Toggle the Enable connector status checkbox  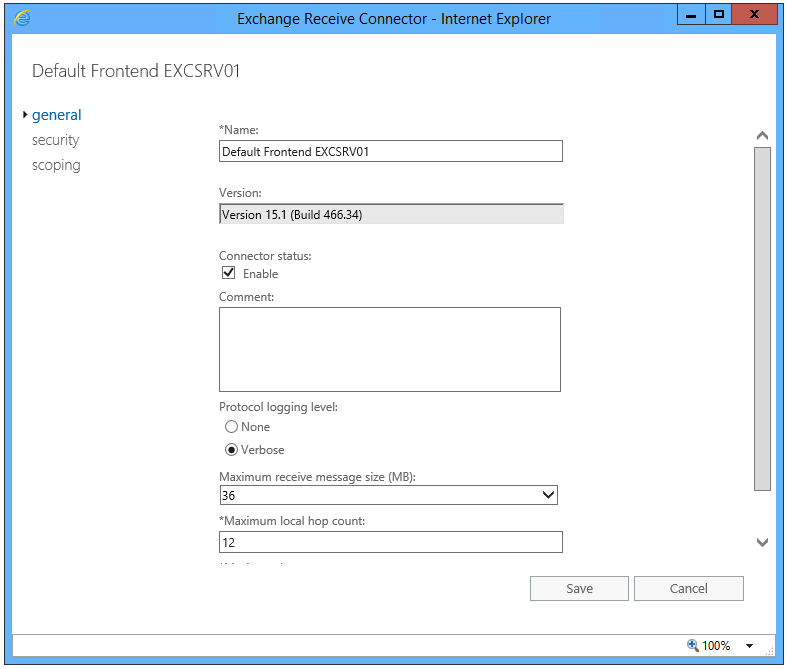tap(228, 273)
